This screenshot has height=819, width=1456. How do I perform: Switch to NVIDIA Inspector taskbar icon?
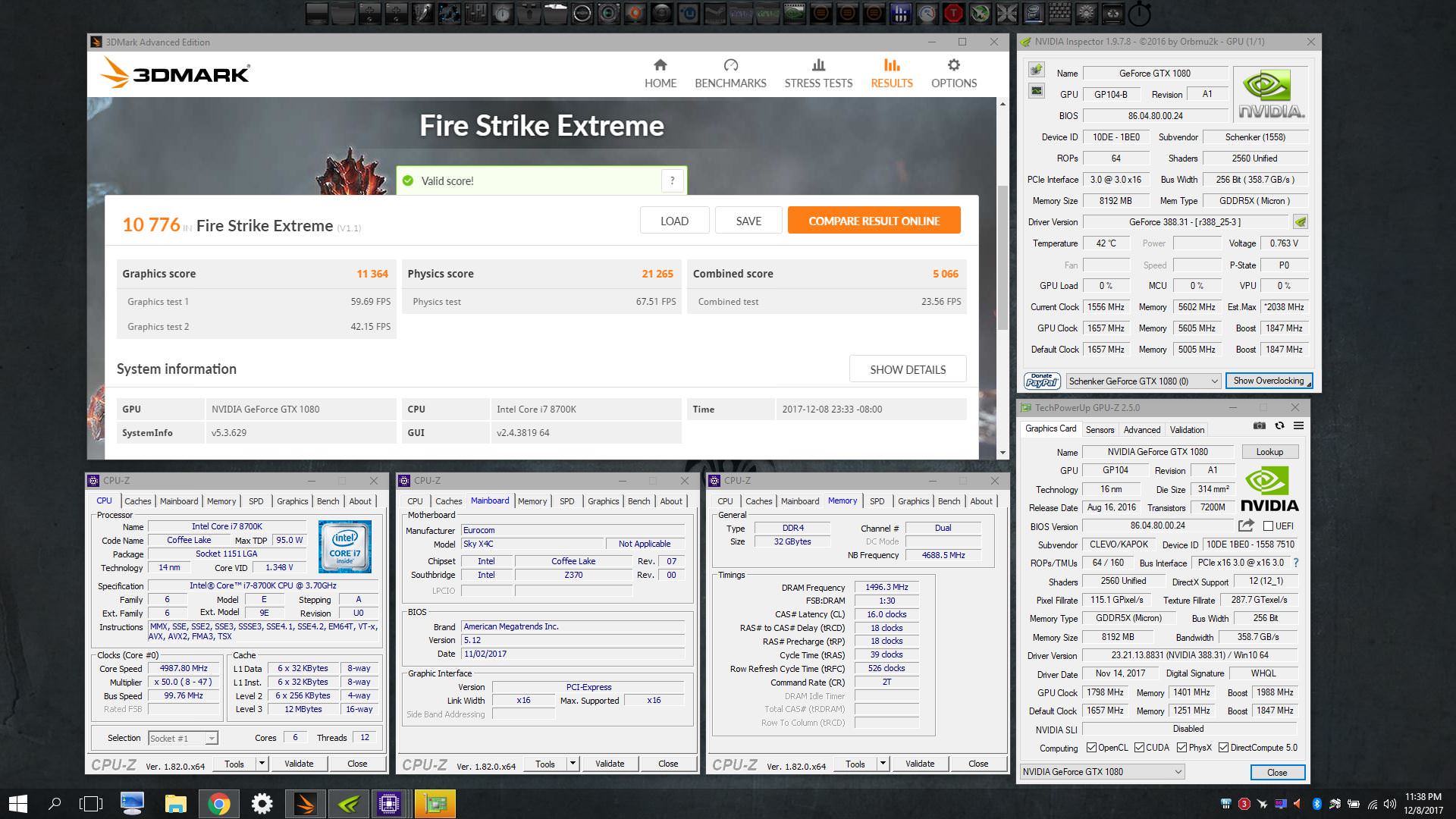coord(349,804)
